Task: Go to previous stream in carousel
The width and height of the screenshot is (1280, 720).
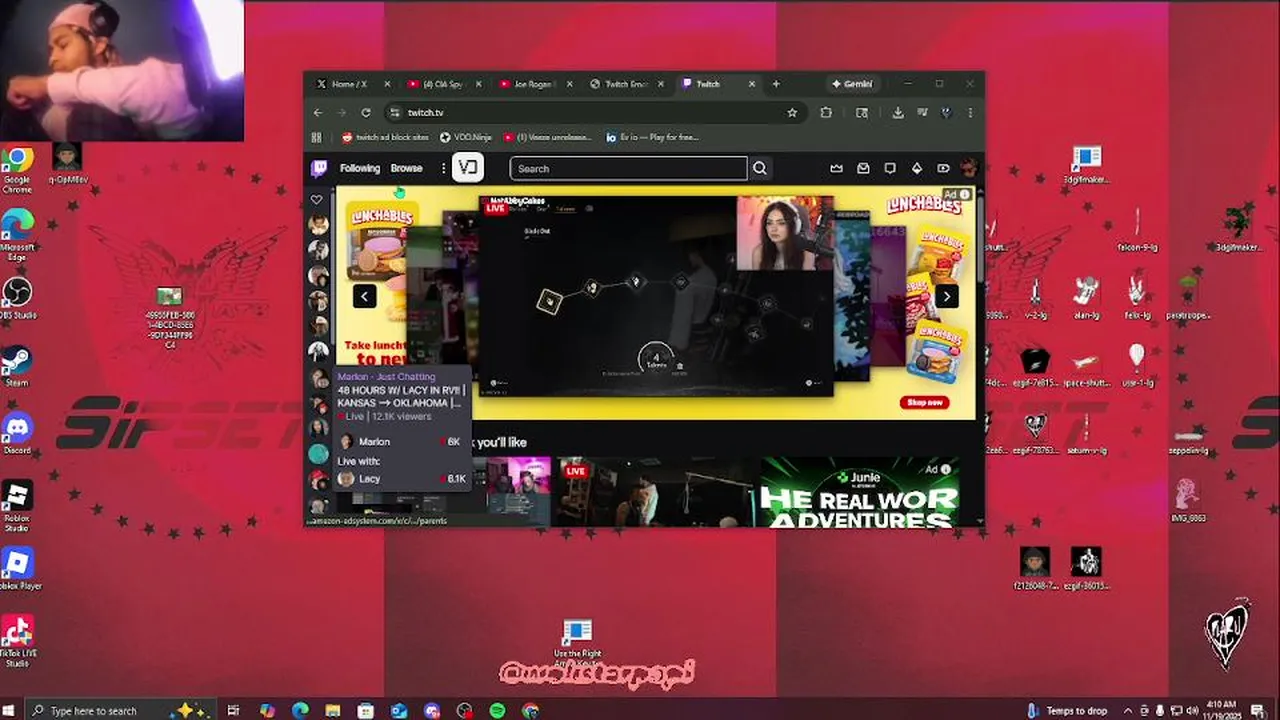Action: 364,296
